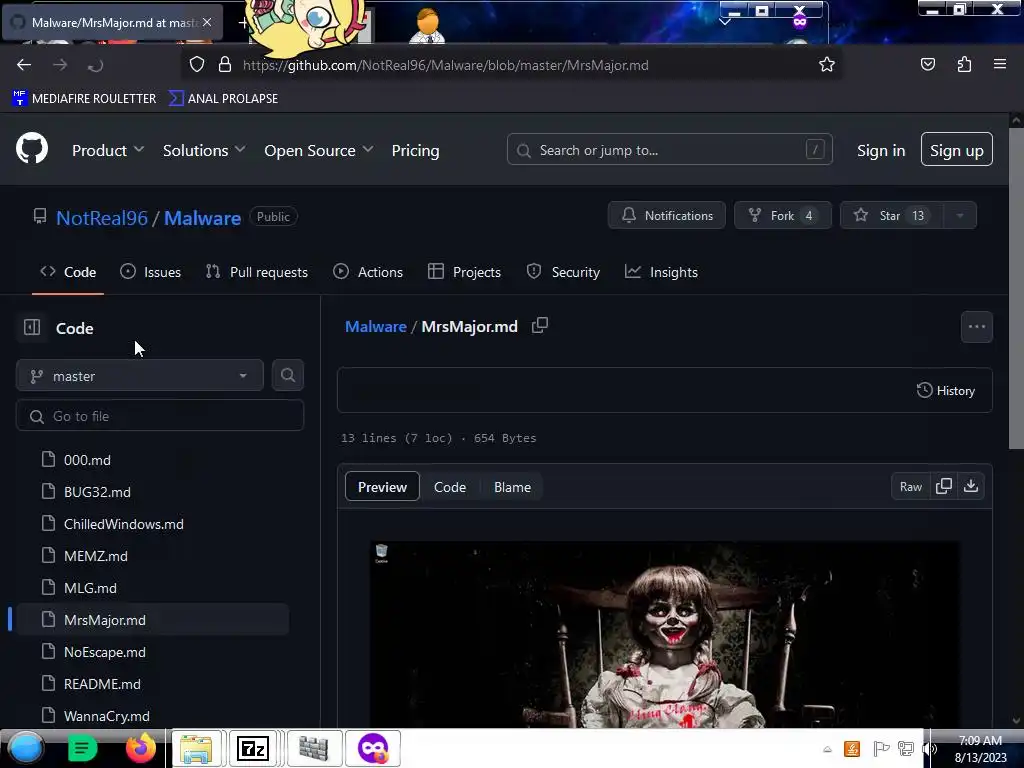Open Raw file view
The width and height of the screenshot is (1024, 768).
[x=910, y=487]
